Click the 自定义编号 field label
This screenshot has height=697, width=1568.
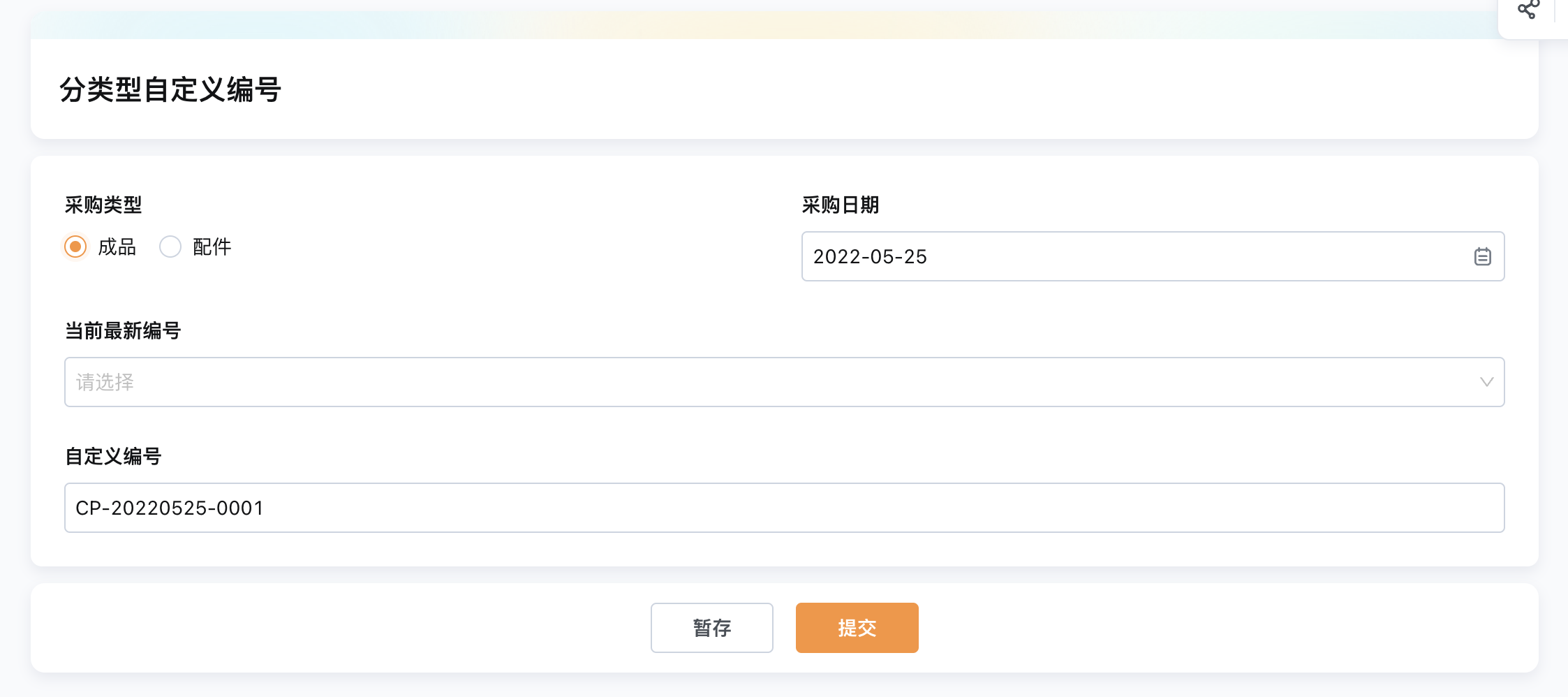tap(113, 456)
